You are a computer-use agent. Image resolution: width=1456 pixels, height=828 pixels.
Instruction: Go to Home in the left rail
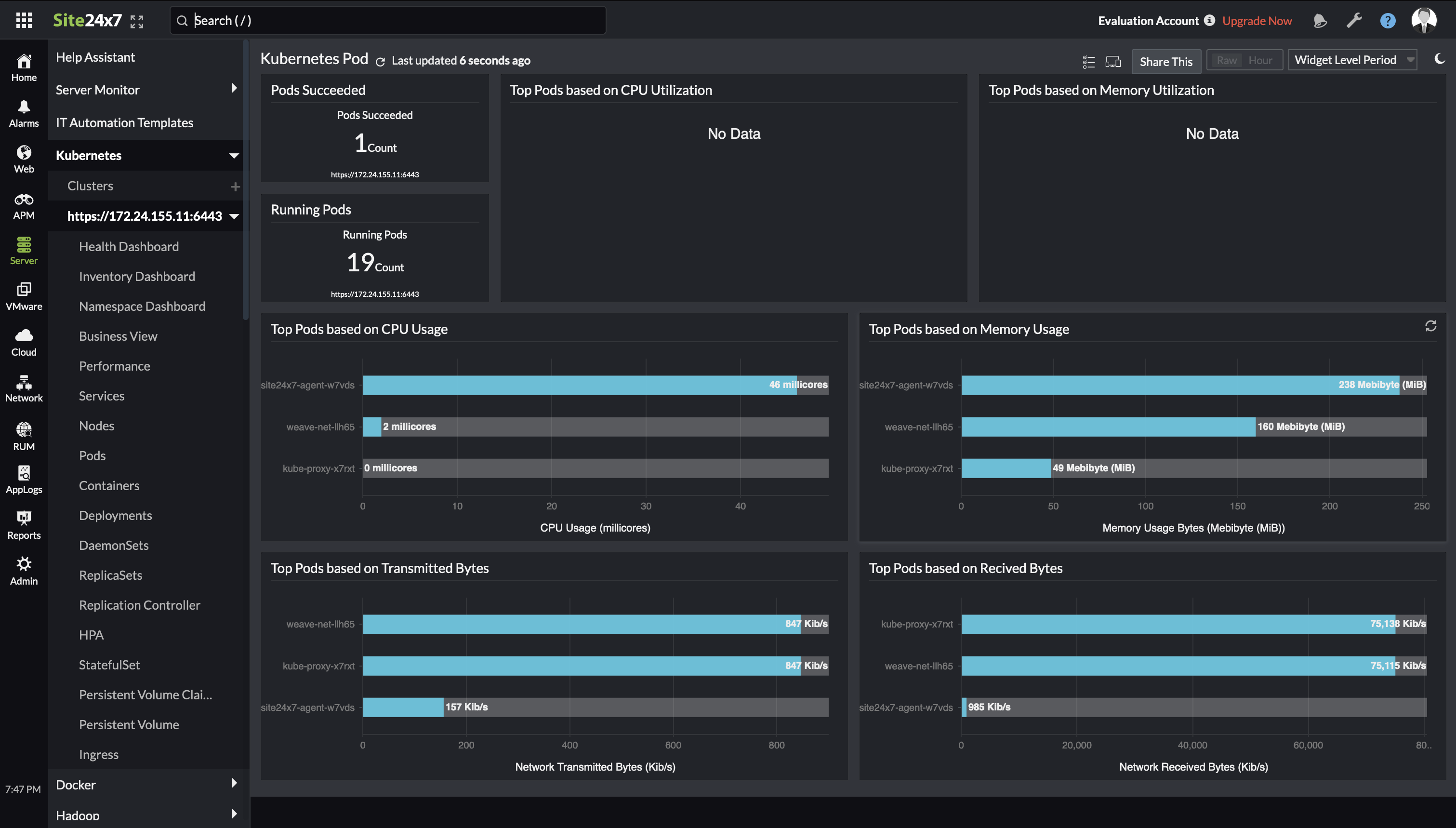pos(24,67)
